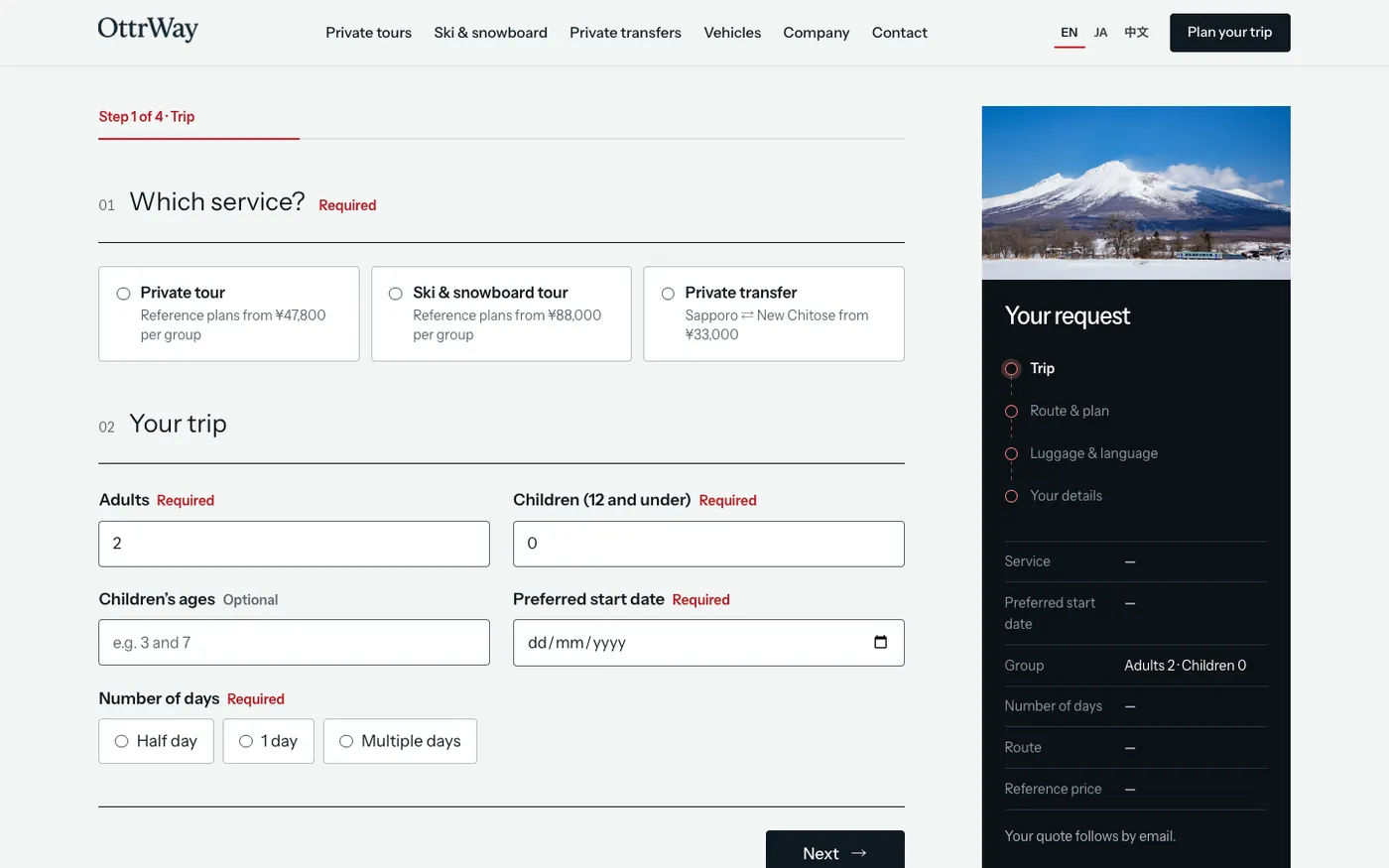Click the 'Adults 2 · Children 0' summary text
The image size is (1389, 868).
[x=1185, y=666]
